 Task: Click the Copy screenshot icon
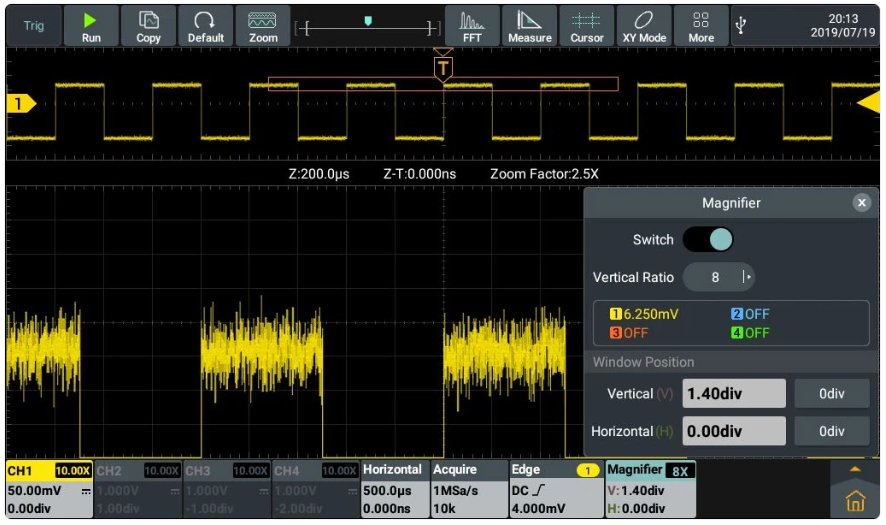[149, 26]
